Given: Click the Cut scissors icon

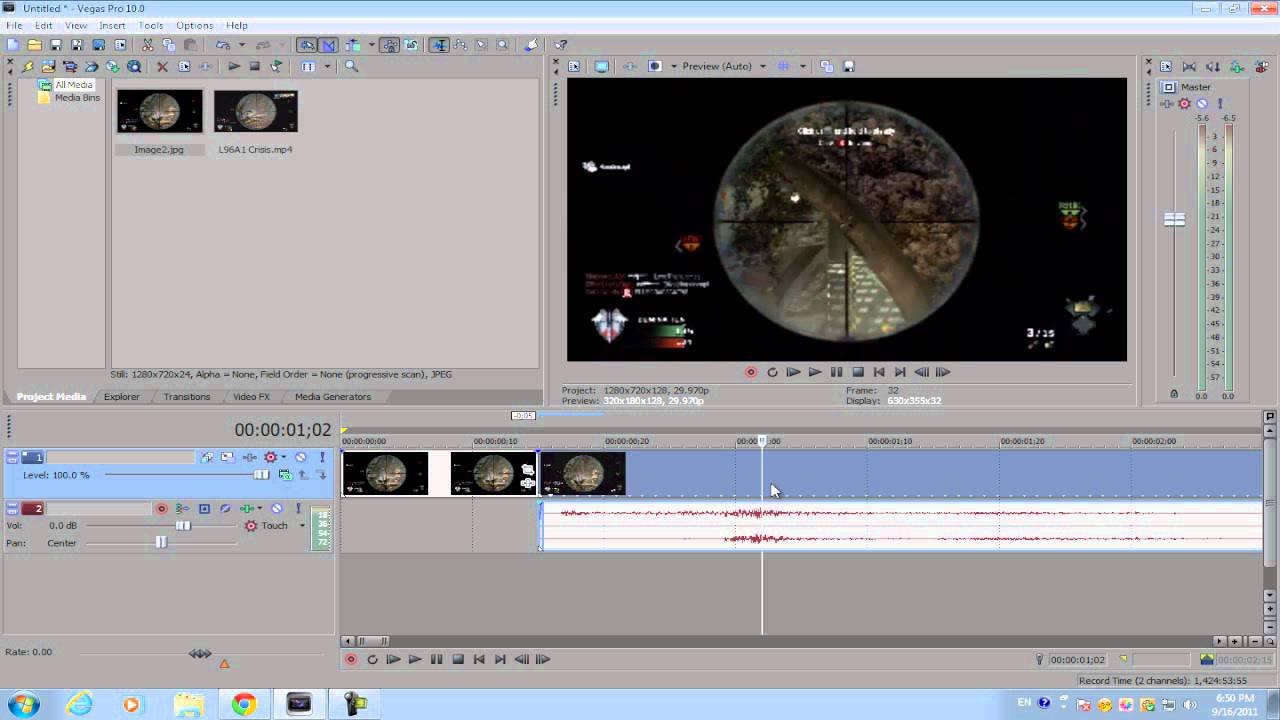Looking at the screenshot, I should 148,45.
